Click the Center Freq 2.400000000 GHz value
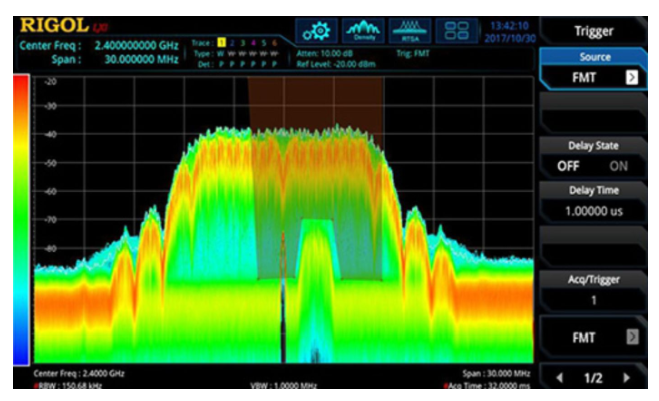659x401 pixels. (x=136, y=45)
